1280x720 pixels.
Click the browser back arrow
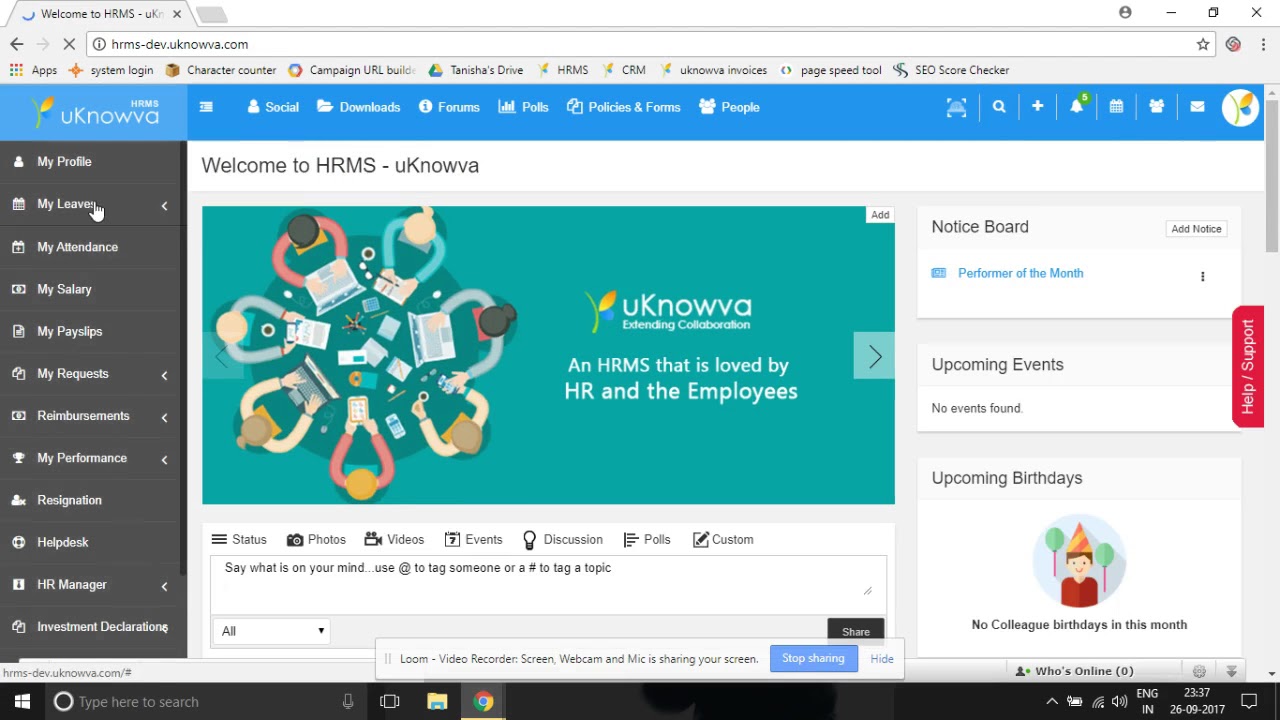coord(16,44)
